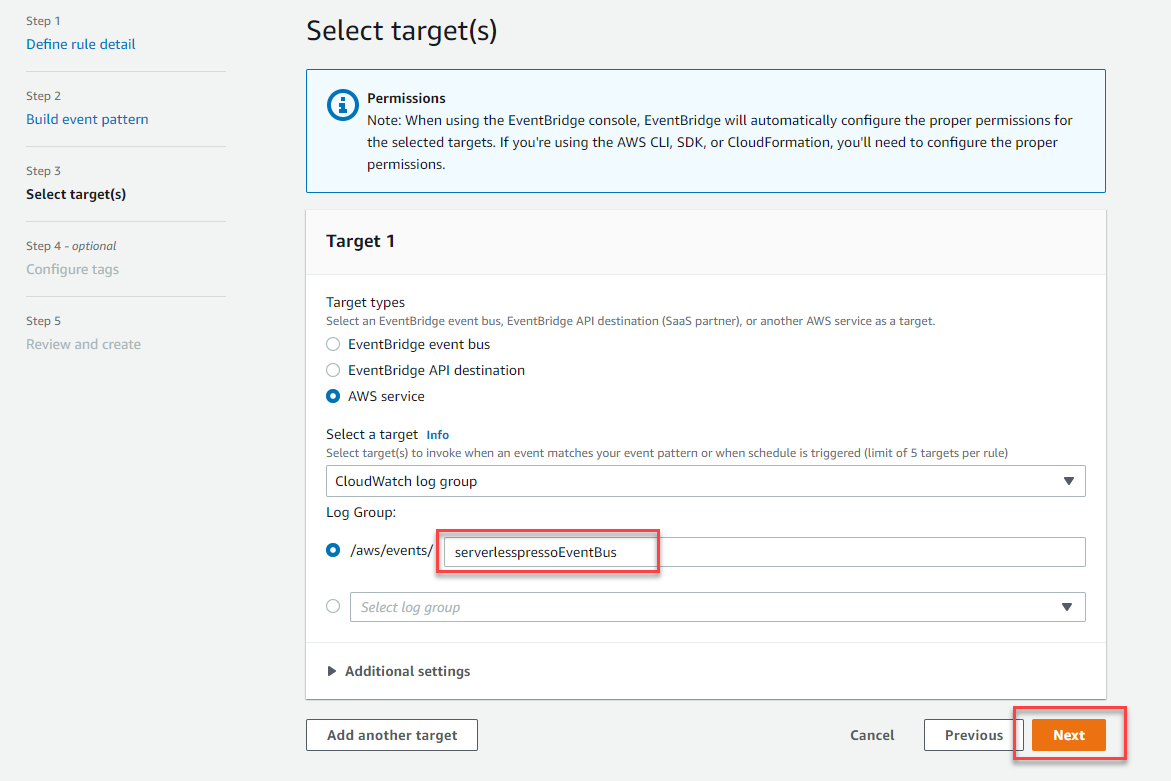1171x781 pixels.
Task: Go to Build event pattern step
Action: 87,119
